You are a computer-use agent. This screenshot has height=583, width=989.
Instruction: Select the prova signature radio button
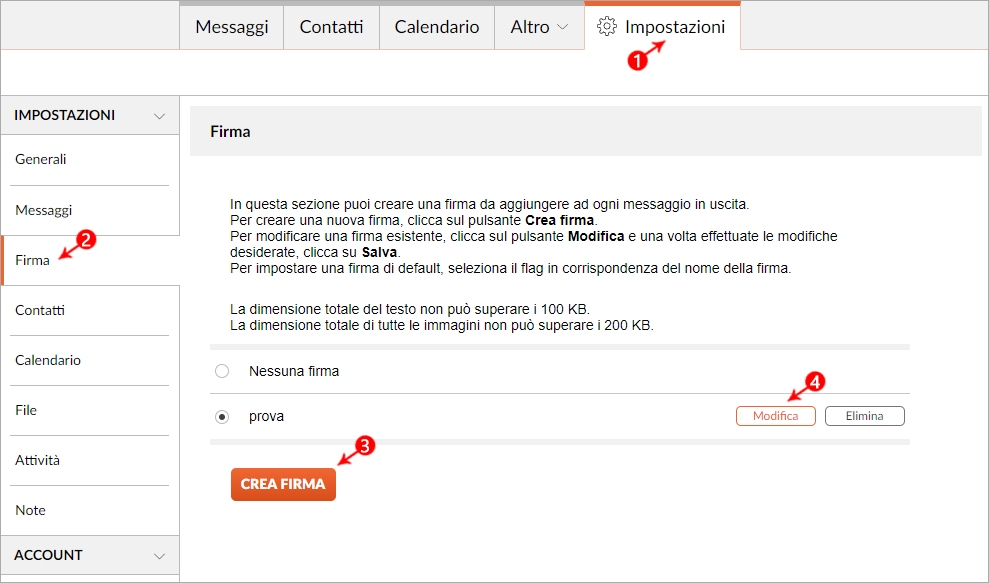(222, 416)
